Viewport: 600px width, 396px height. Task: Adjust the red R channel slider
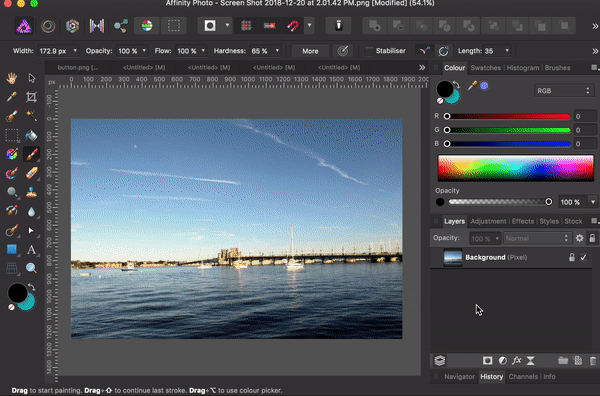pyautogui.click(x=508, y=116)
